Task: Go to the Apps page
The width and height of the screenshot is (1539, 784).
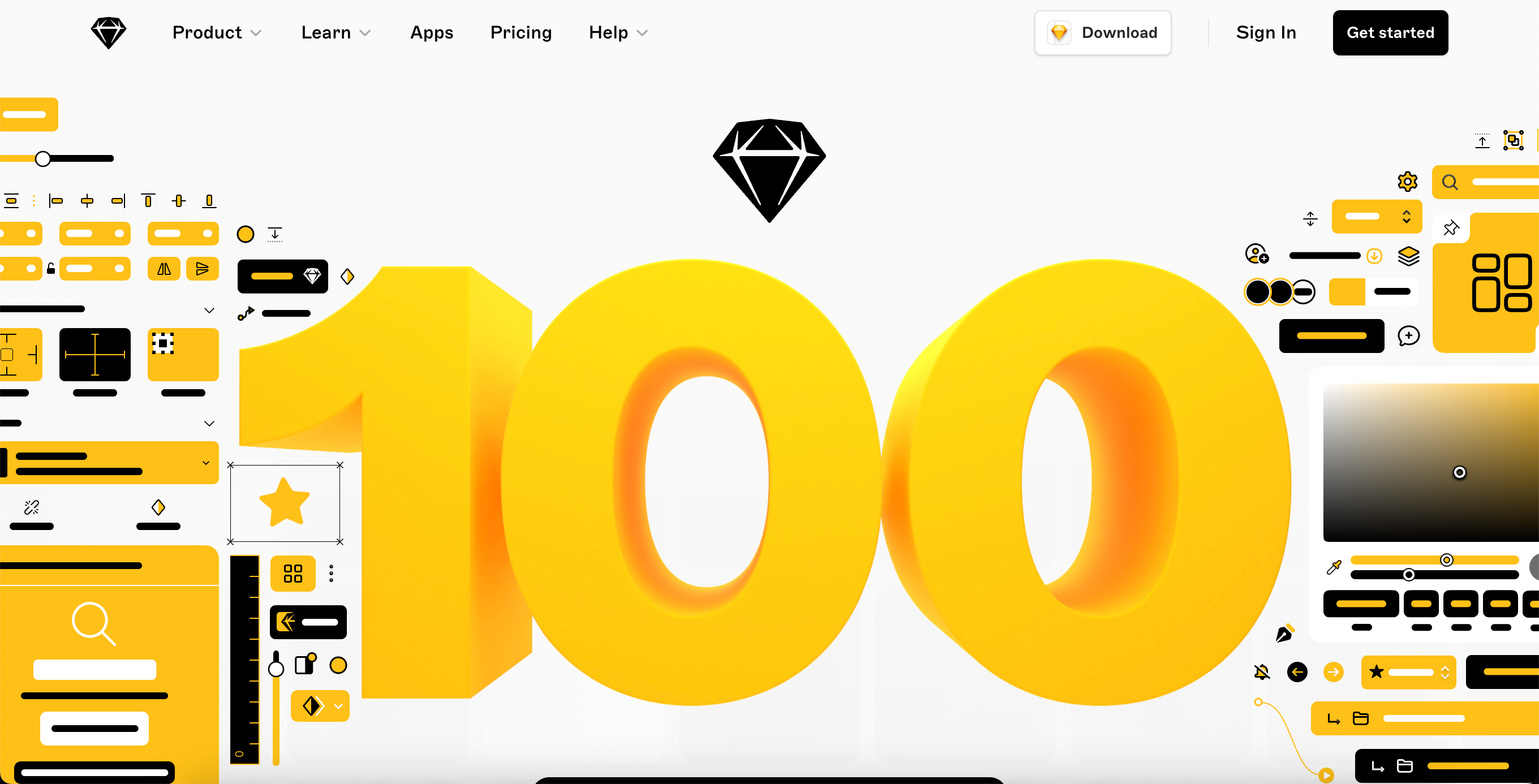Action: coord(431,33)
